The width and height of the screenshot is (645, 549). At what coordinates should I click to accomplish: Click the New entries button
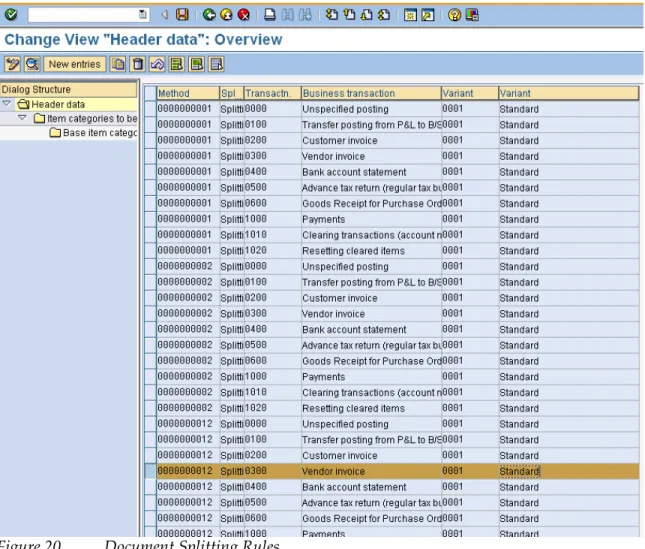(x=74, y=64)
